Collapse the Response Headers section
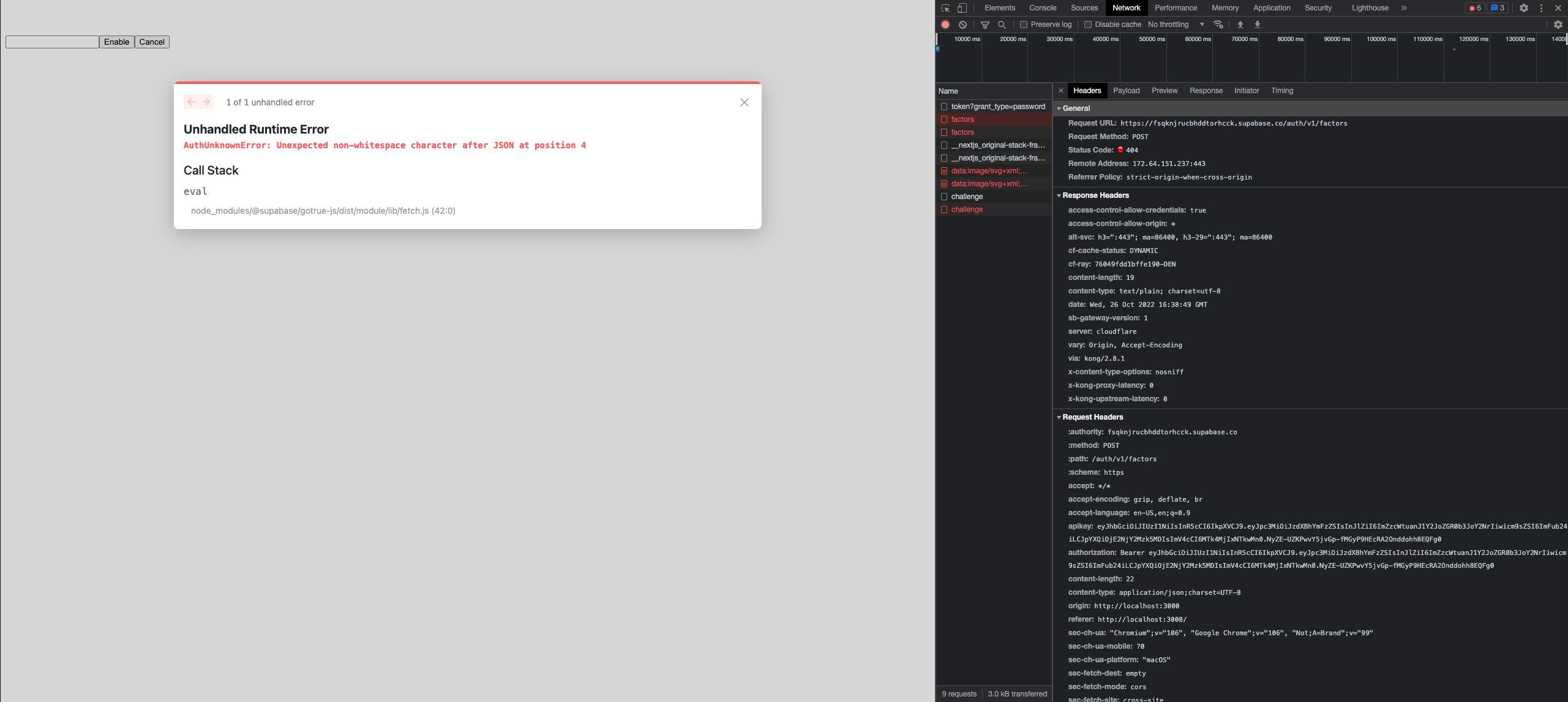Screen dimensions: 1568x702 (x=1060, y=195)
